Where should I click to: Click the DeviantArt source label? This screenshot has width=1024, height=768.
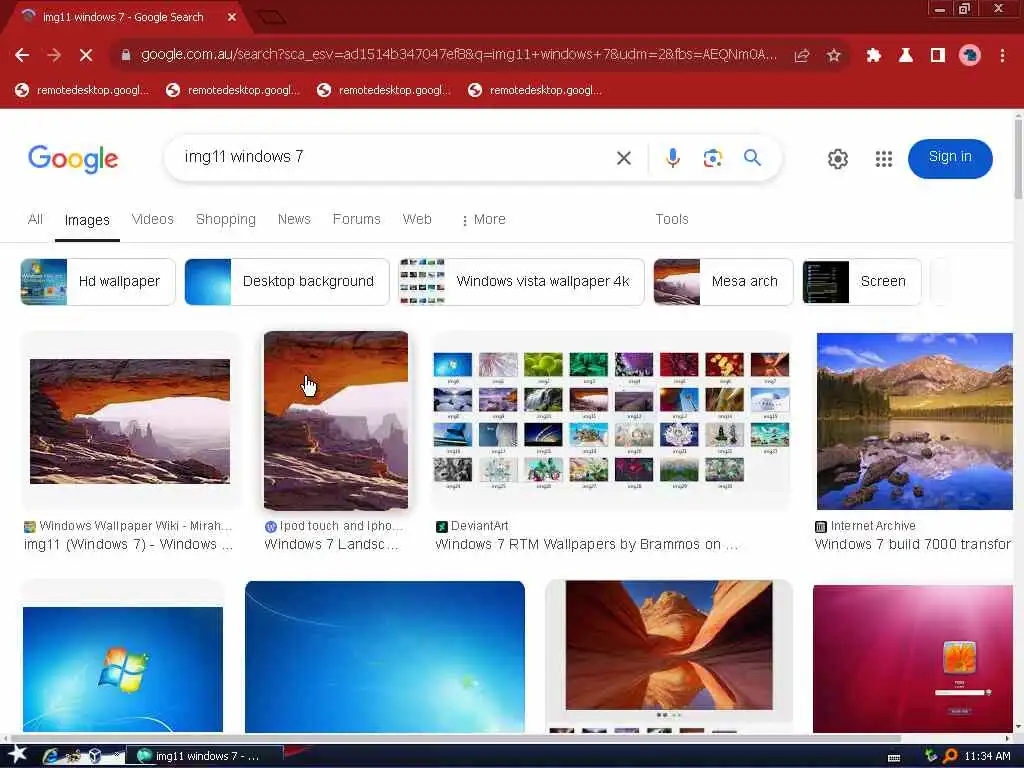(479, 526)
